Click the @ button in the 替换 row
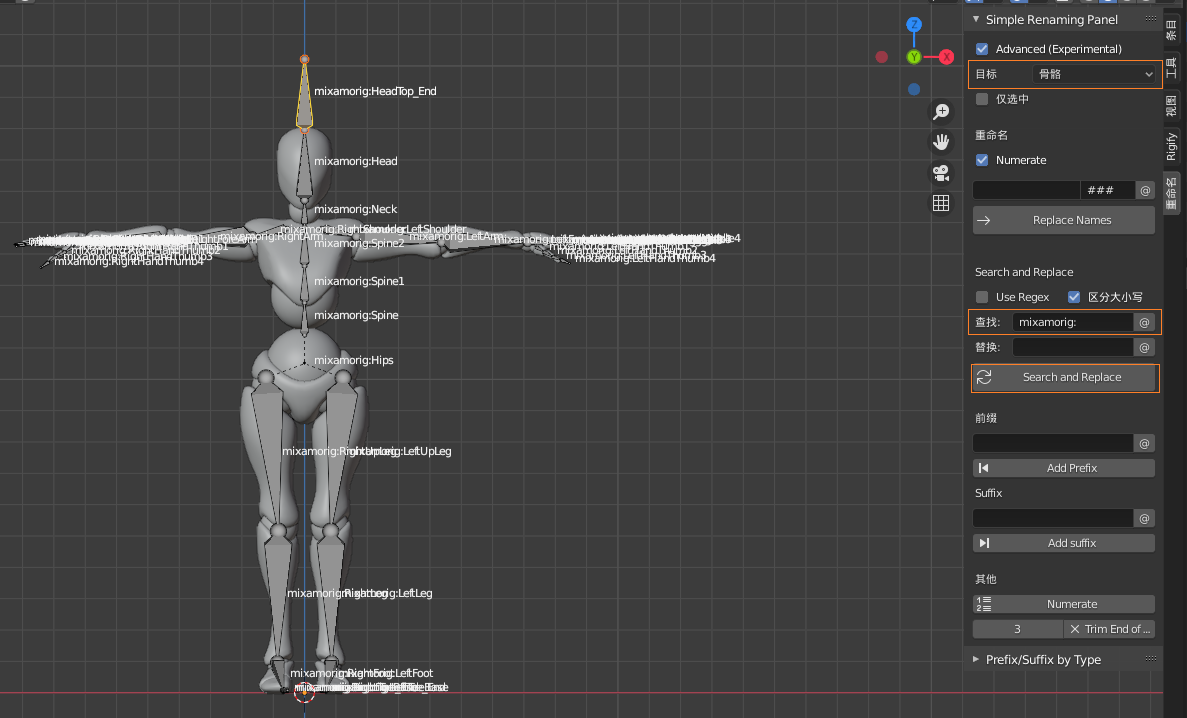 click(x=1145, y=347)
